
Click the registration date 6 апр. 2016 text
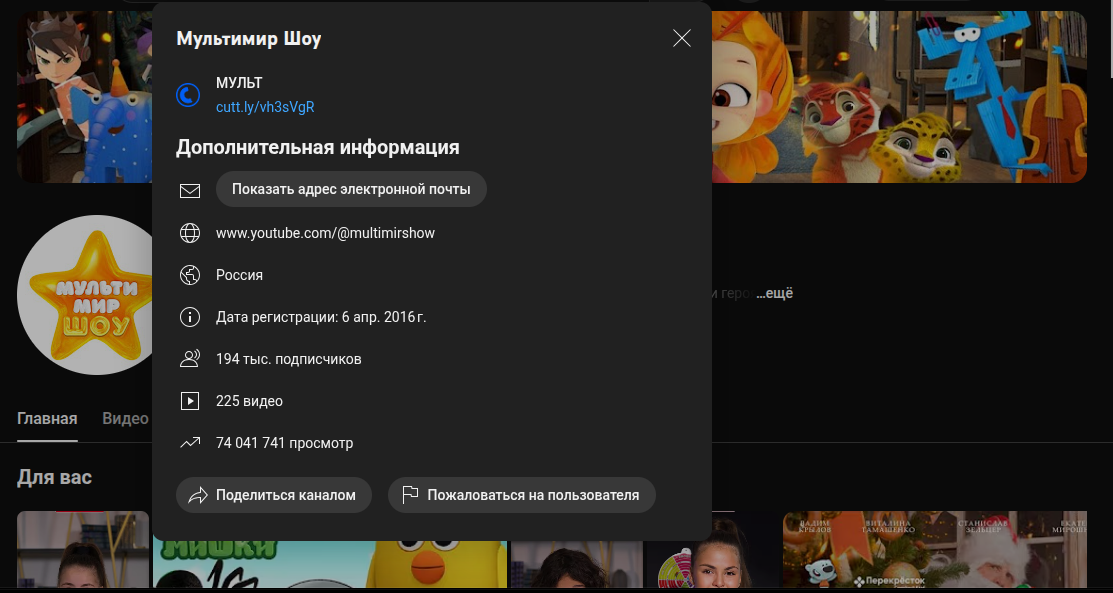(321, 317)
